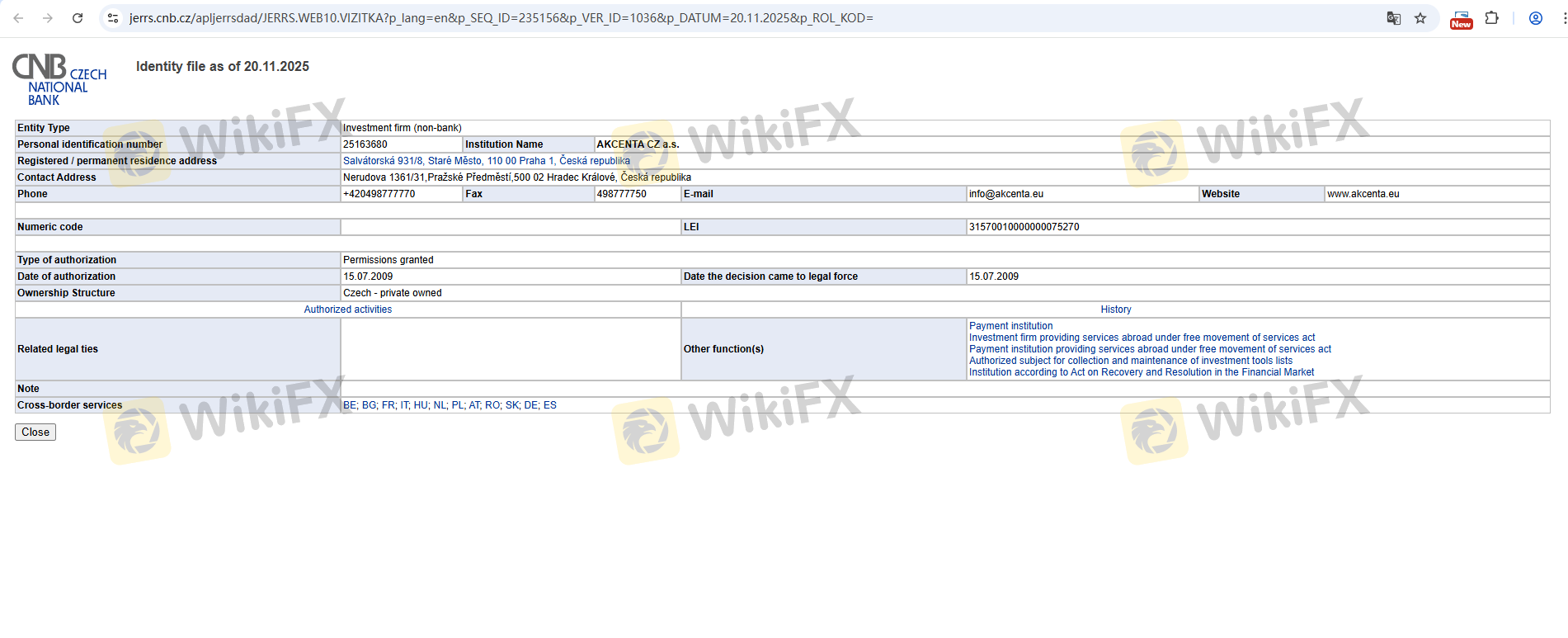Select the RO cross-border country link
The height and width of the screenshot is (638, 1568).
[492, 405]
